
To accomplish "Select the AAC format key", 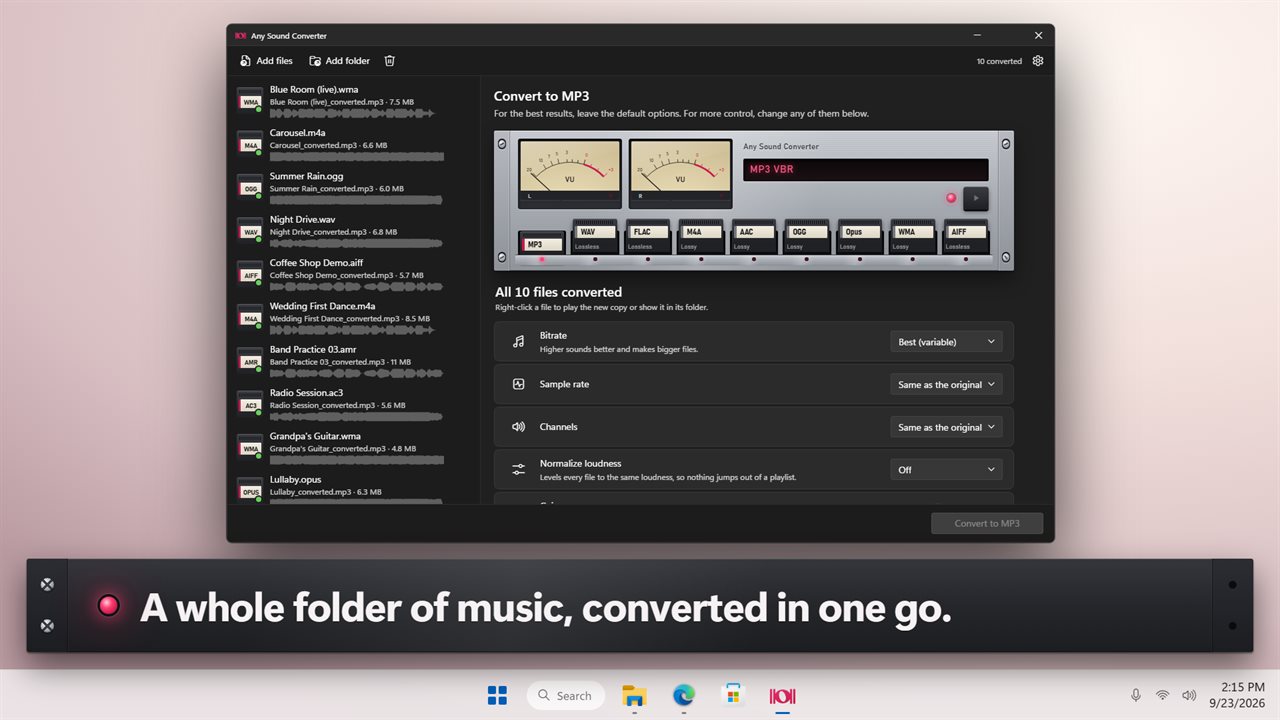I will (754, 237).
